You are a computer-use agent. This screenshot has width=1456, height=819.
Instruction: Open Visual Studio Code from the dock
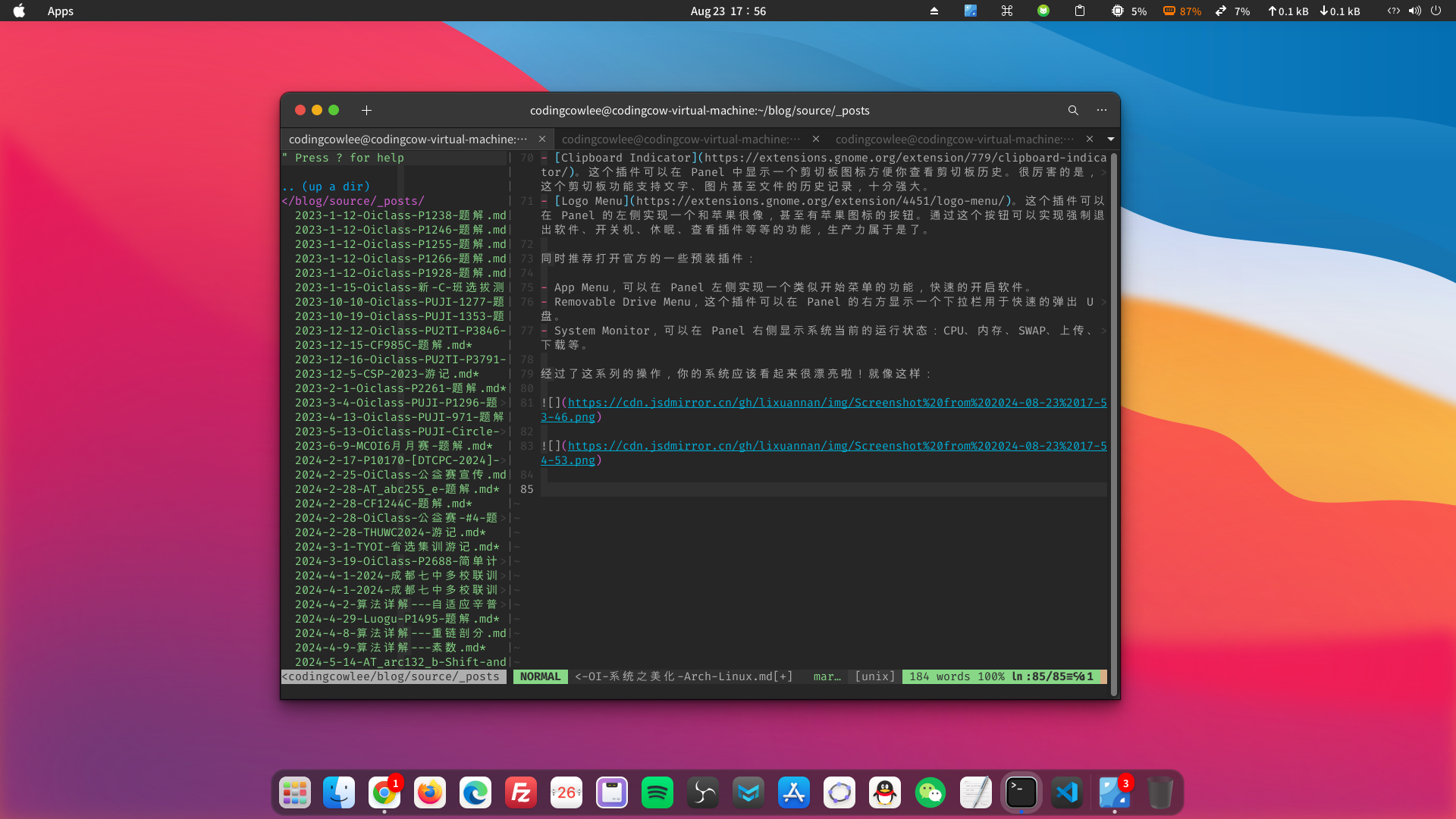click(x=1067, y=792)
